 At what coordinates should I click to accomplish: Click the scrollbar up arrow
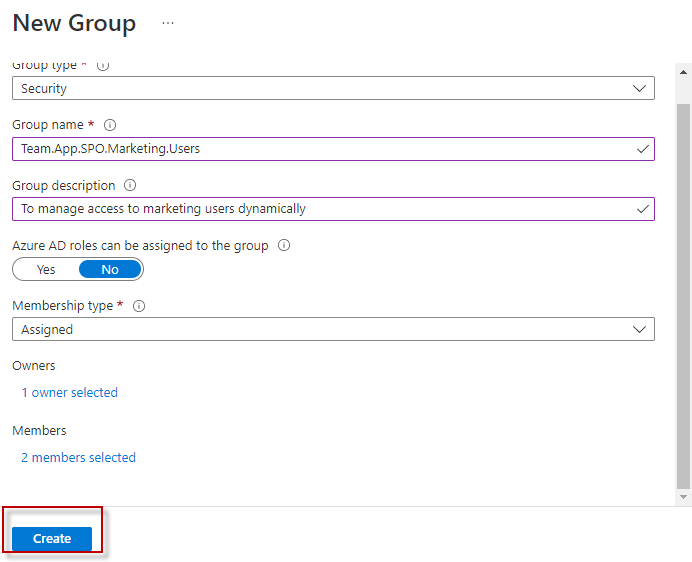coord(684,71)
